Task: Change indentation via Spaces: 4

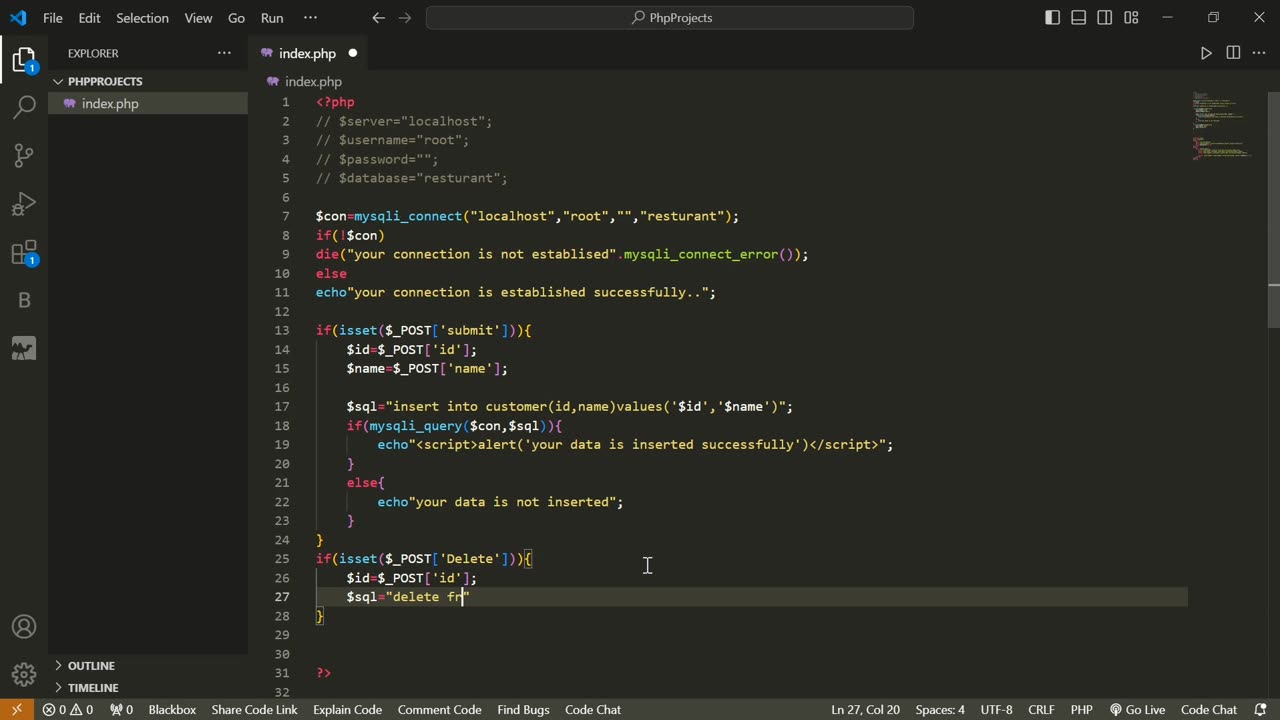Action: [940, 709]
